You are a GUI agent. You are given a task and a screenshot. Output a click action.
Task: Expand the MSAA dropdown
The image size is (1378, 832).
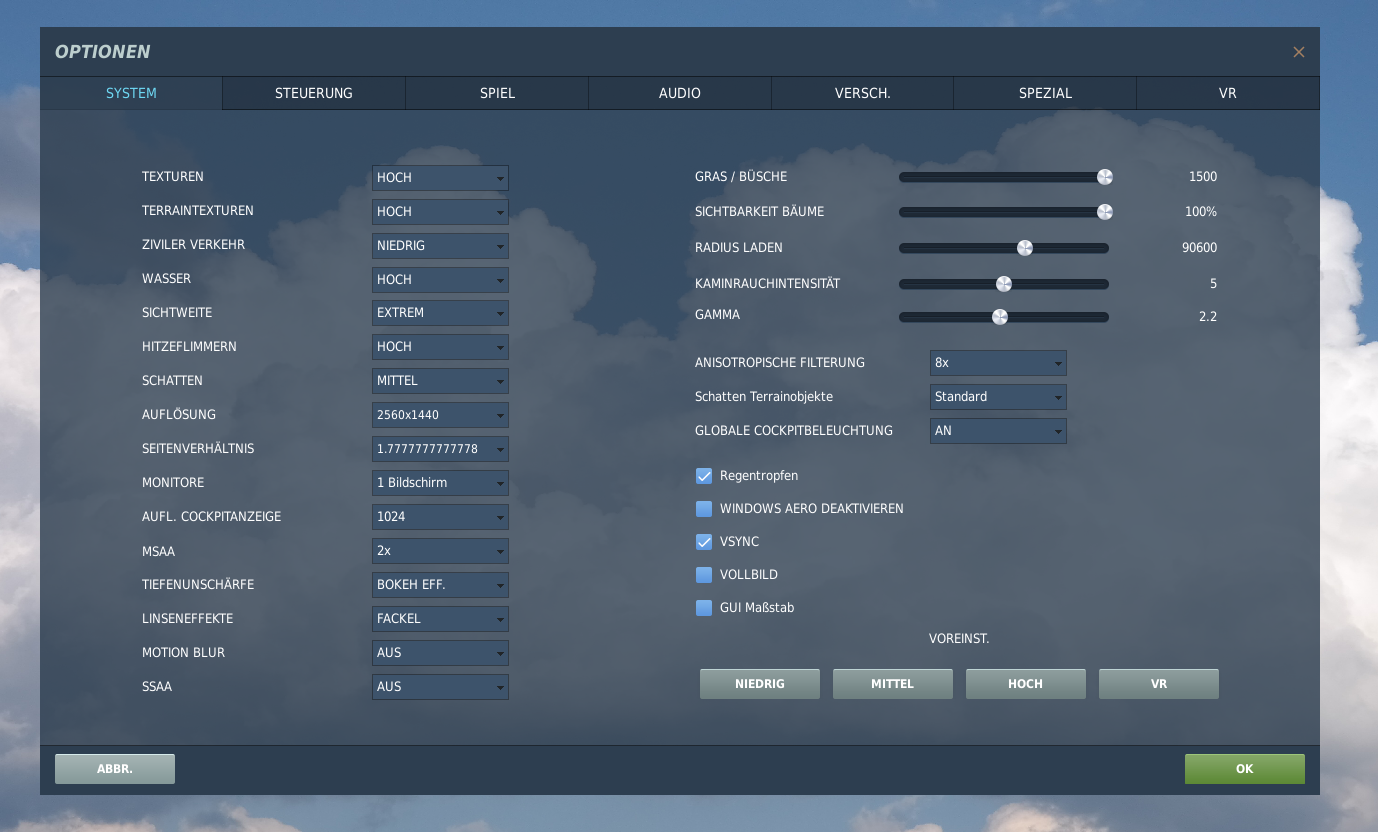[x=440, y=551]
